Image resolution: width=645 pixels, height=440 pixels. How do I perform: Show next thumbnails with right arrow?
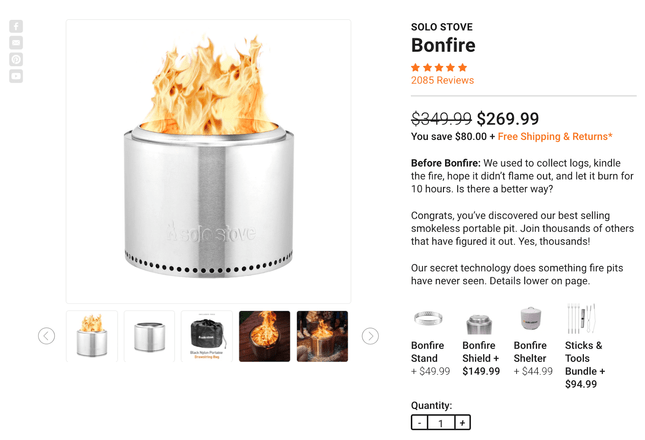[370, 336]
